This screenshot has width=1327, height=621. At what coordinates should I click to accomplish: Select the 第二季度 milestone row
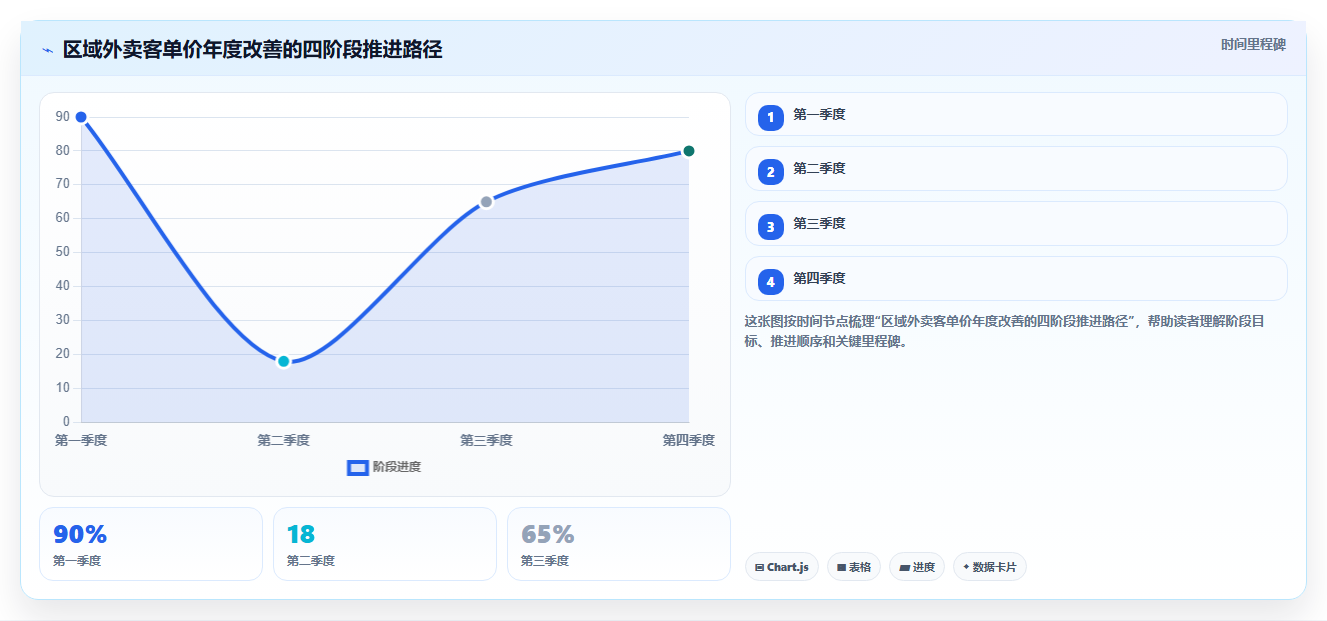click(1016, 169)
